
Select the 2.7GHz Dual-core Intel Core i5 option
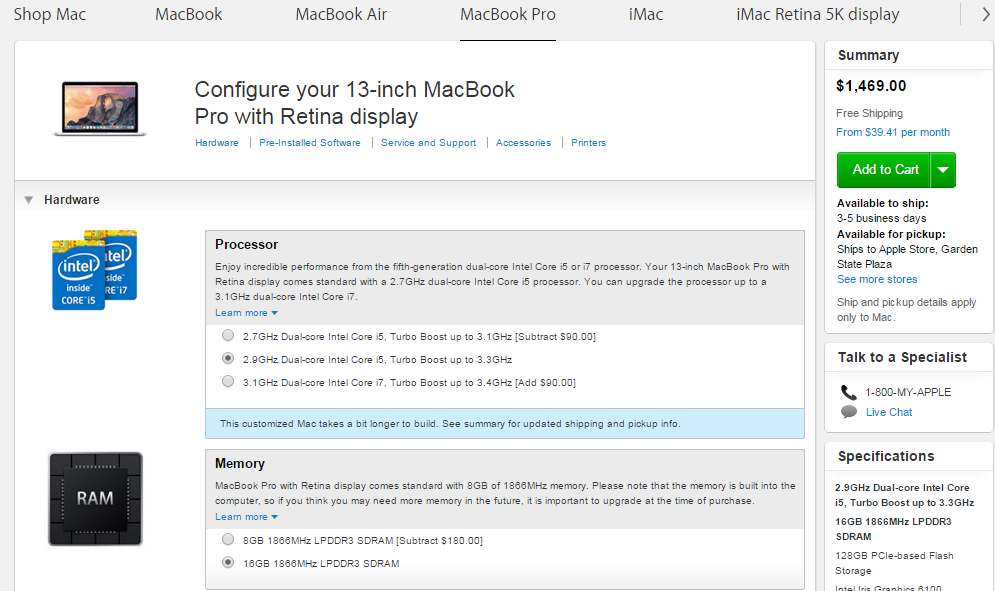228,335
